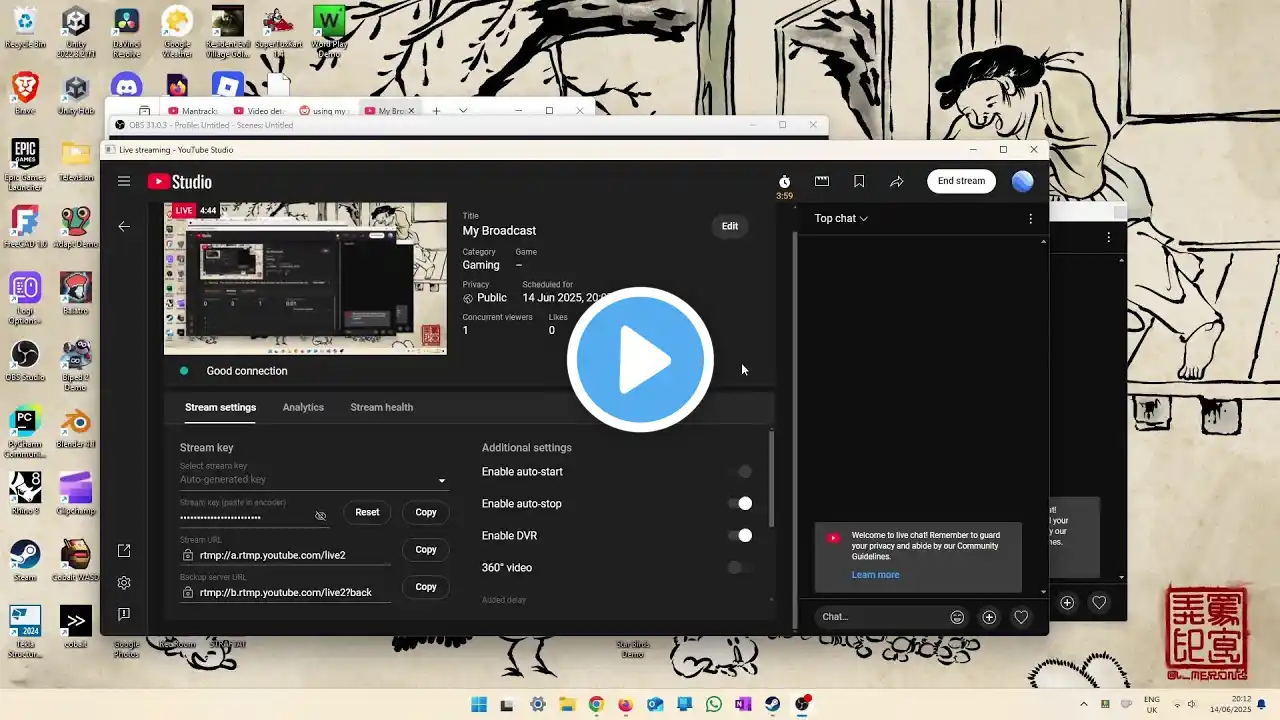This screenshot has height=720, width=1280.
Task: Open the Brave browser desktop shortcut
Action: (24, 95)
